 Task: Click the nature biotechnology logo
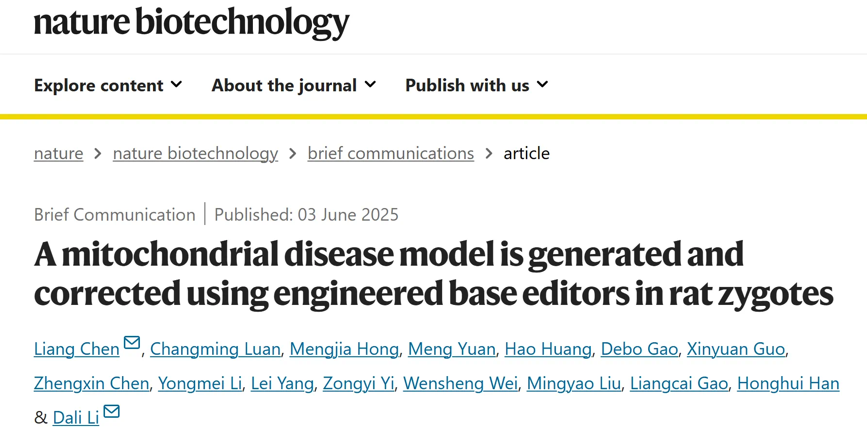tap(191, 23)
